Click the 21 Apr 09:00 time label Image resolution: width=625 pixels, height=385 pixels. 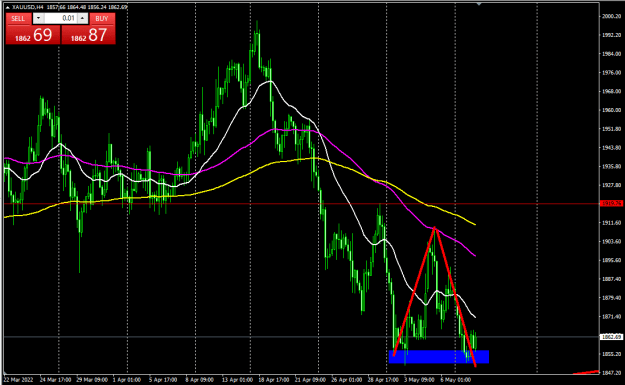click(x=310, y=380)
